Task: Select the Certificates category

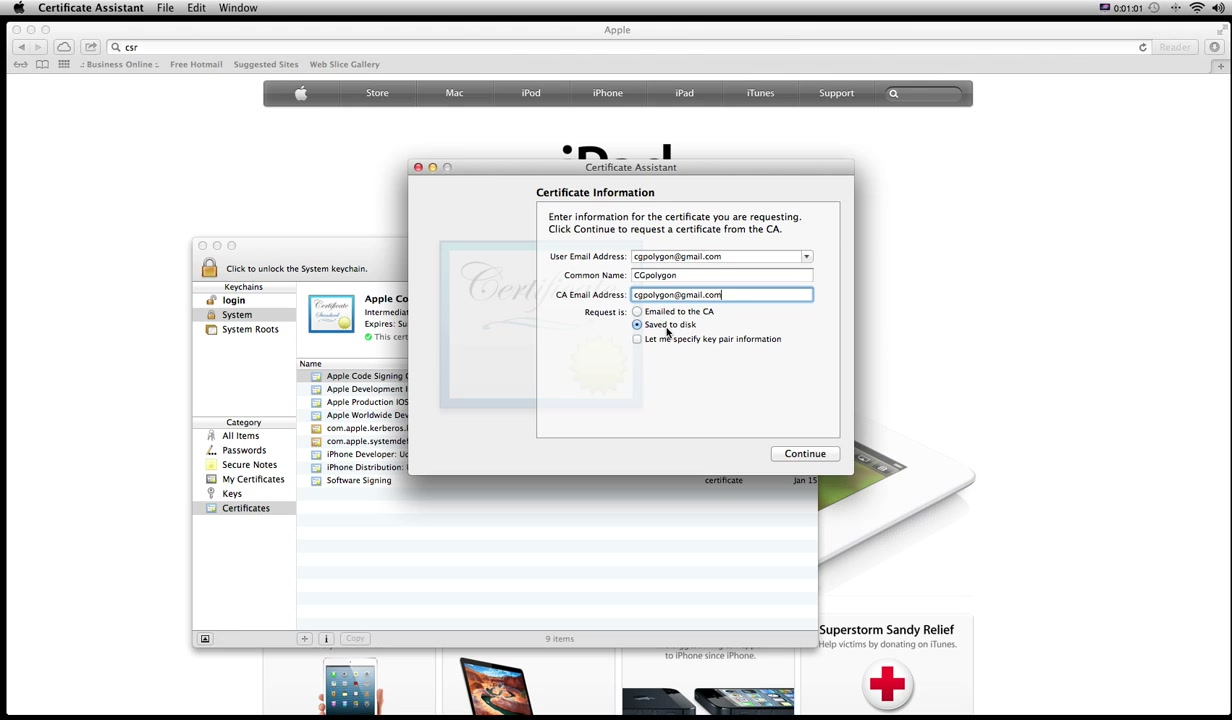Action: [246, 508]
